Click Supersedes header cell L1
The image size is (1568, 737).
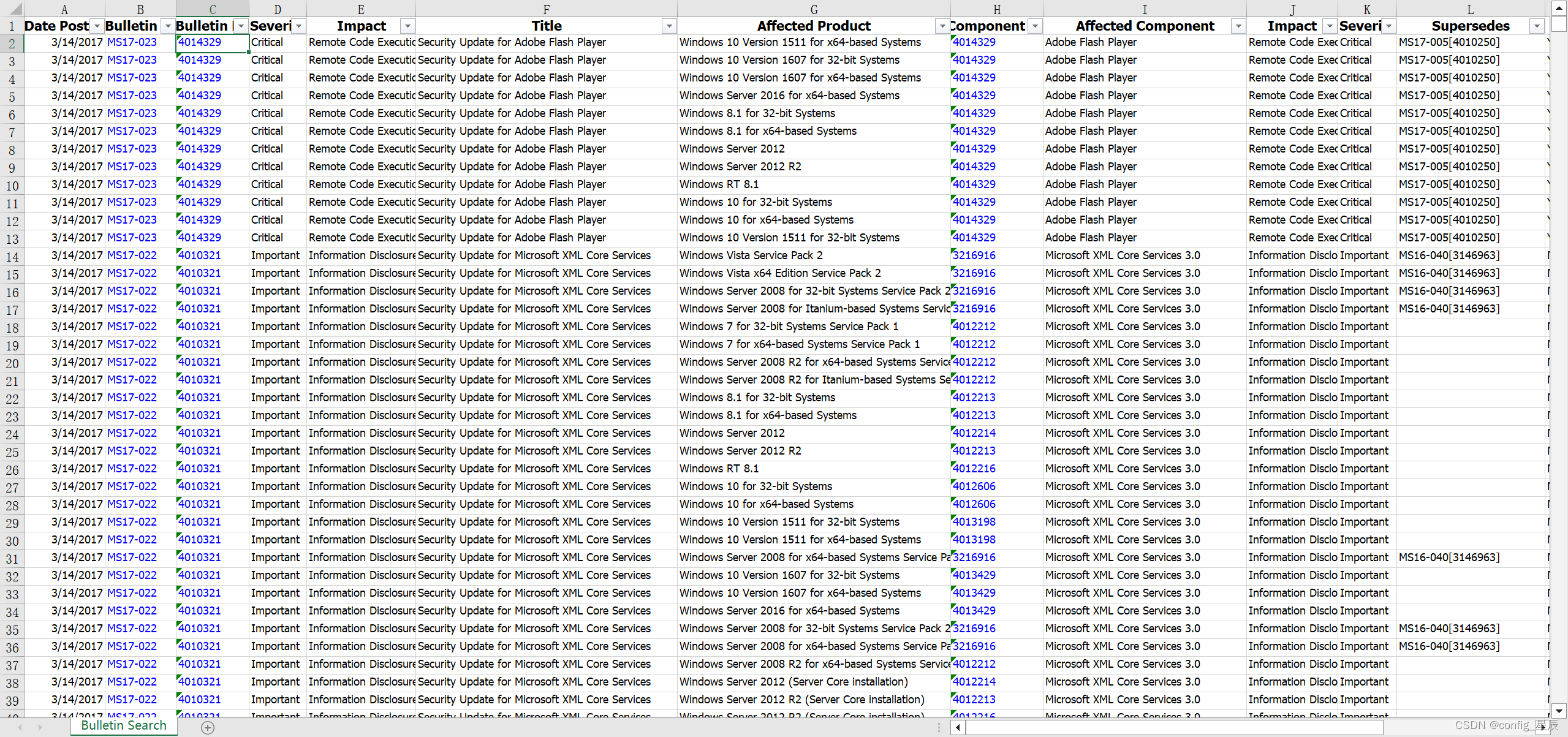1470,26
